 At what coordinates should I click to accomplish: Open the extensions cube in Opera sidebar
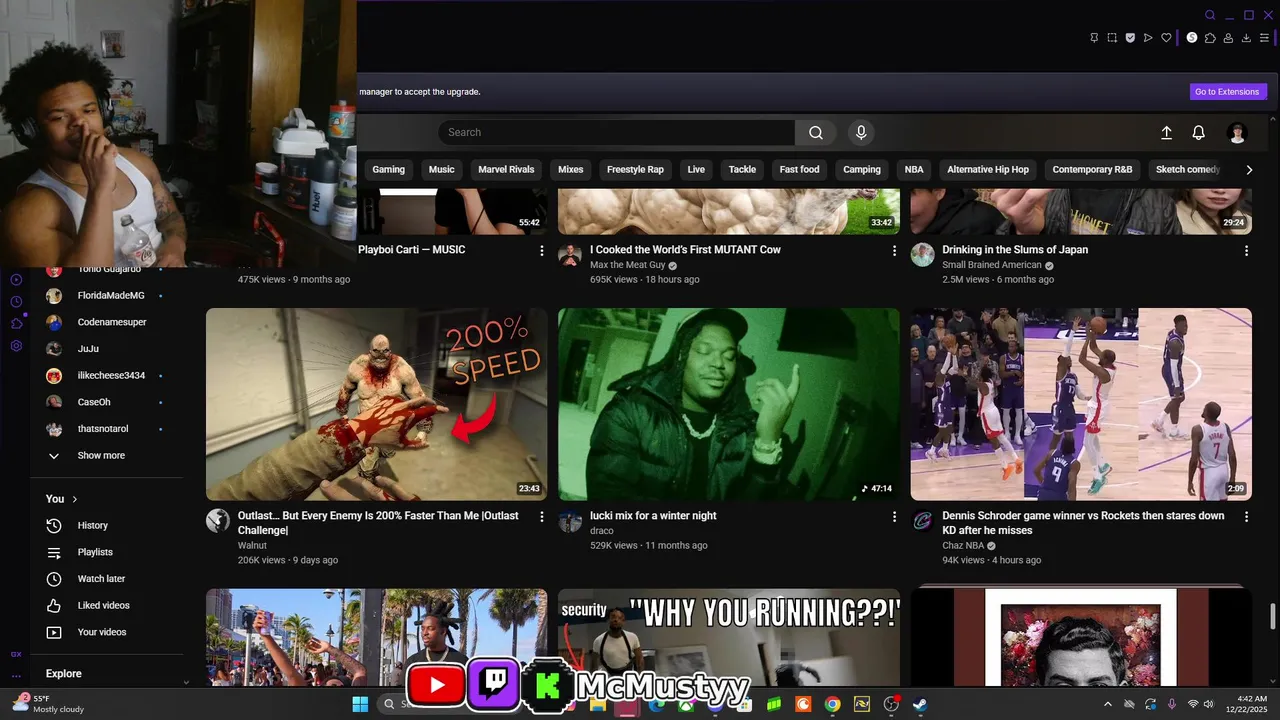[x=16, y=324]
